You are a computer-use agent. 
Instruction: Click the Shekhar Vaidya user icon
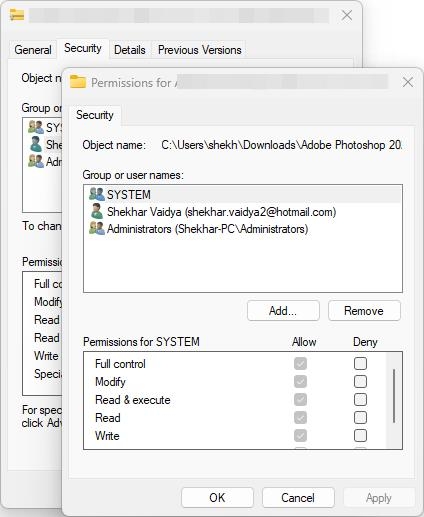97,211
